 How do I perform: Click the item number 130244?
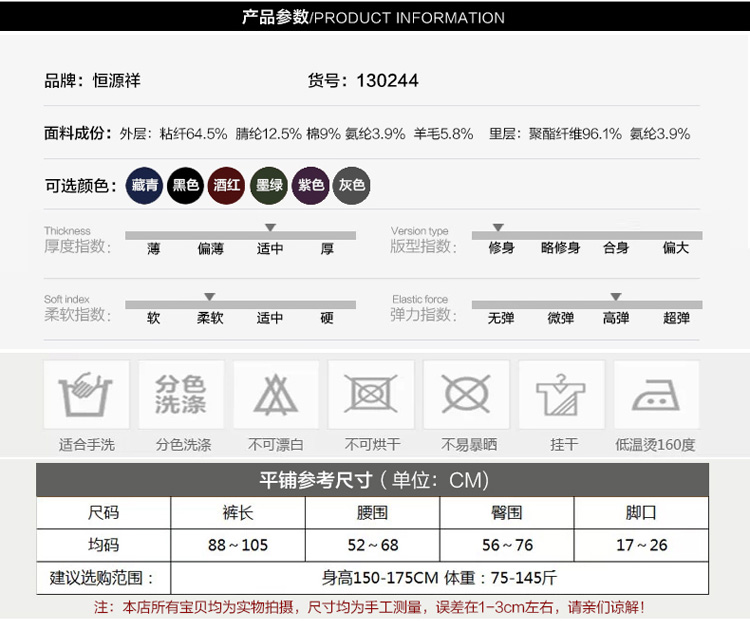pyautogui.click(x=387, y=80)
